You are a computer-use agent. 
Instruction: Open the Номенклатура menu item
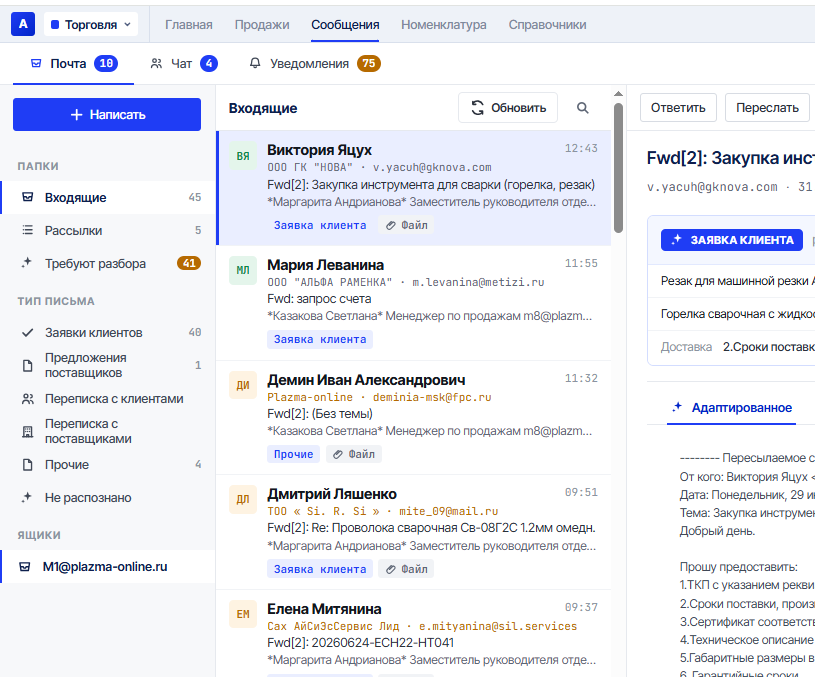pyautogui.click(x=444, y=24)
